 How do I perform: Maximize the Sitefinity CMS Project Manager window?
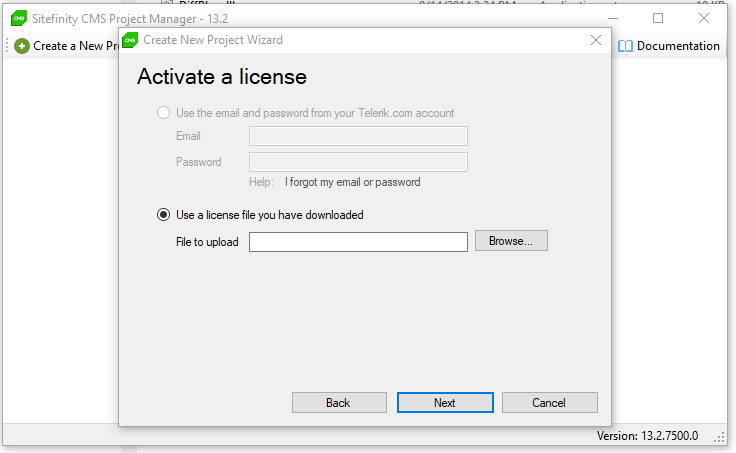[658, 18]
